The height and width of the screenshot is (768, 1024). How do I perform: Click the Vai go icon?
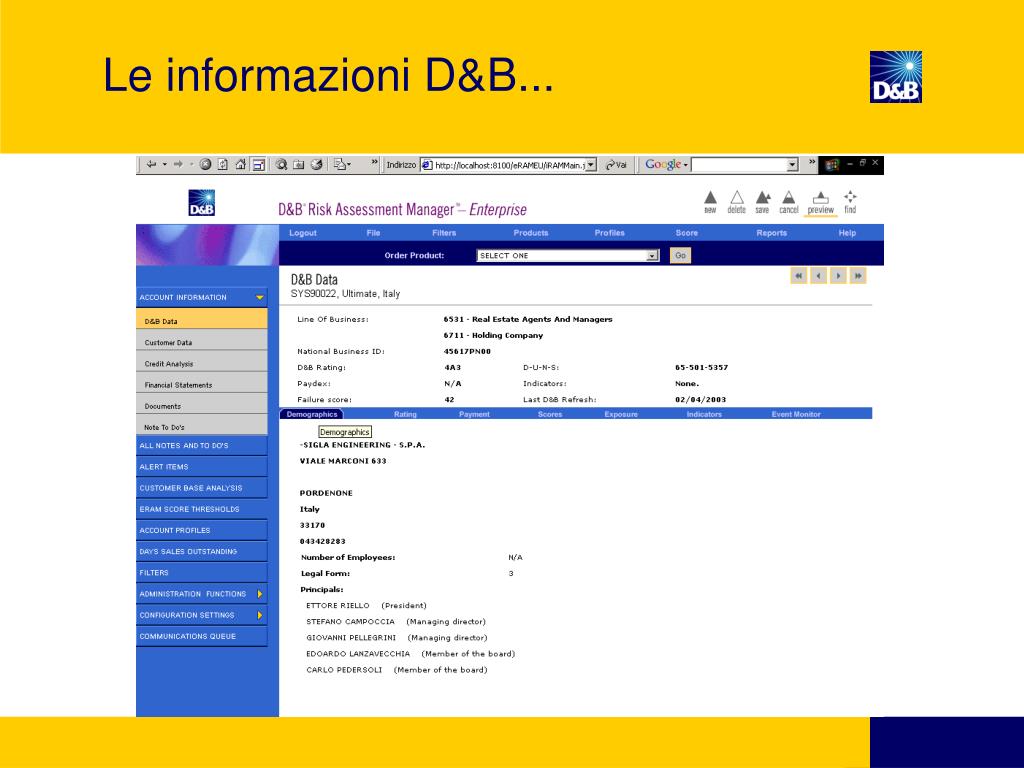pyautogui.click(x=616, y=165)
